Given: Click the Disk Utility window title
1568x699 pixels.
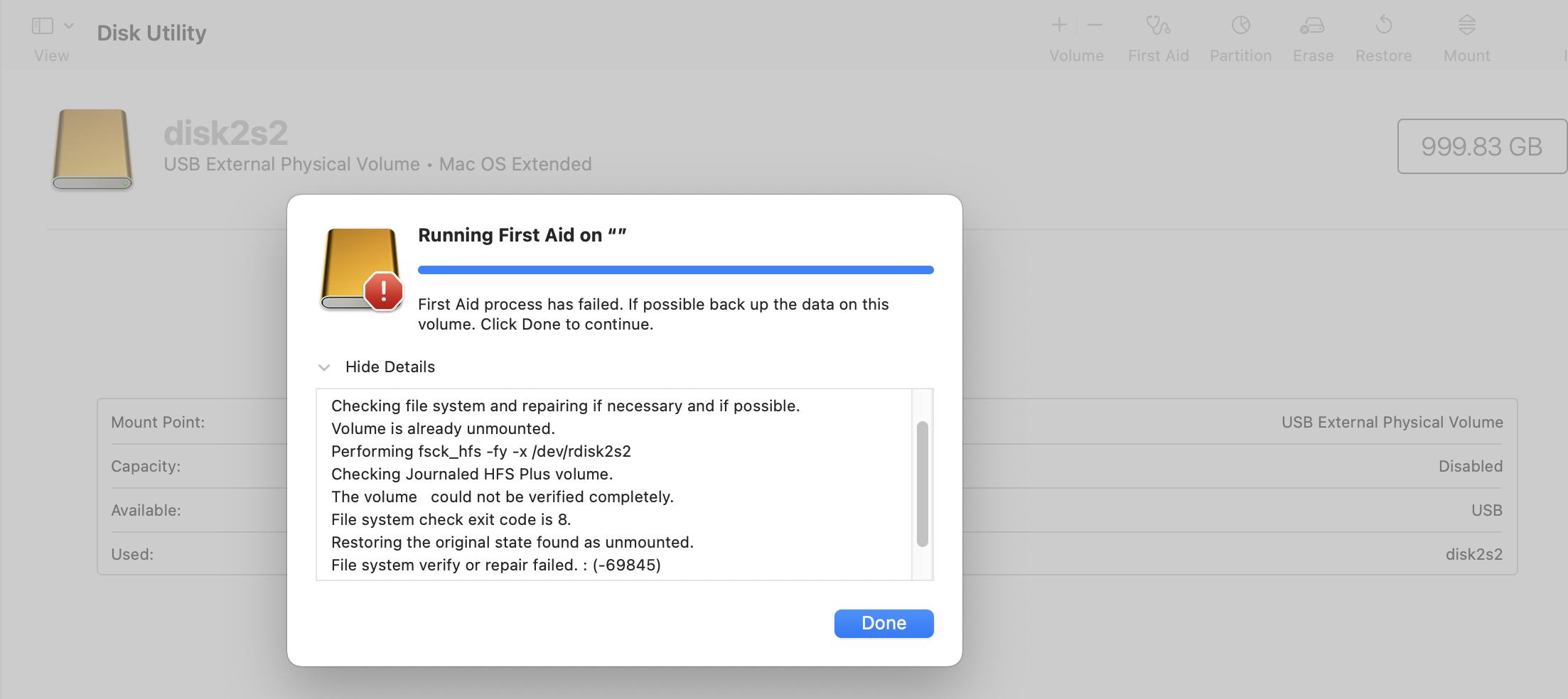Looking at the screenshot, I should point(151,33).
